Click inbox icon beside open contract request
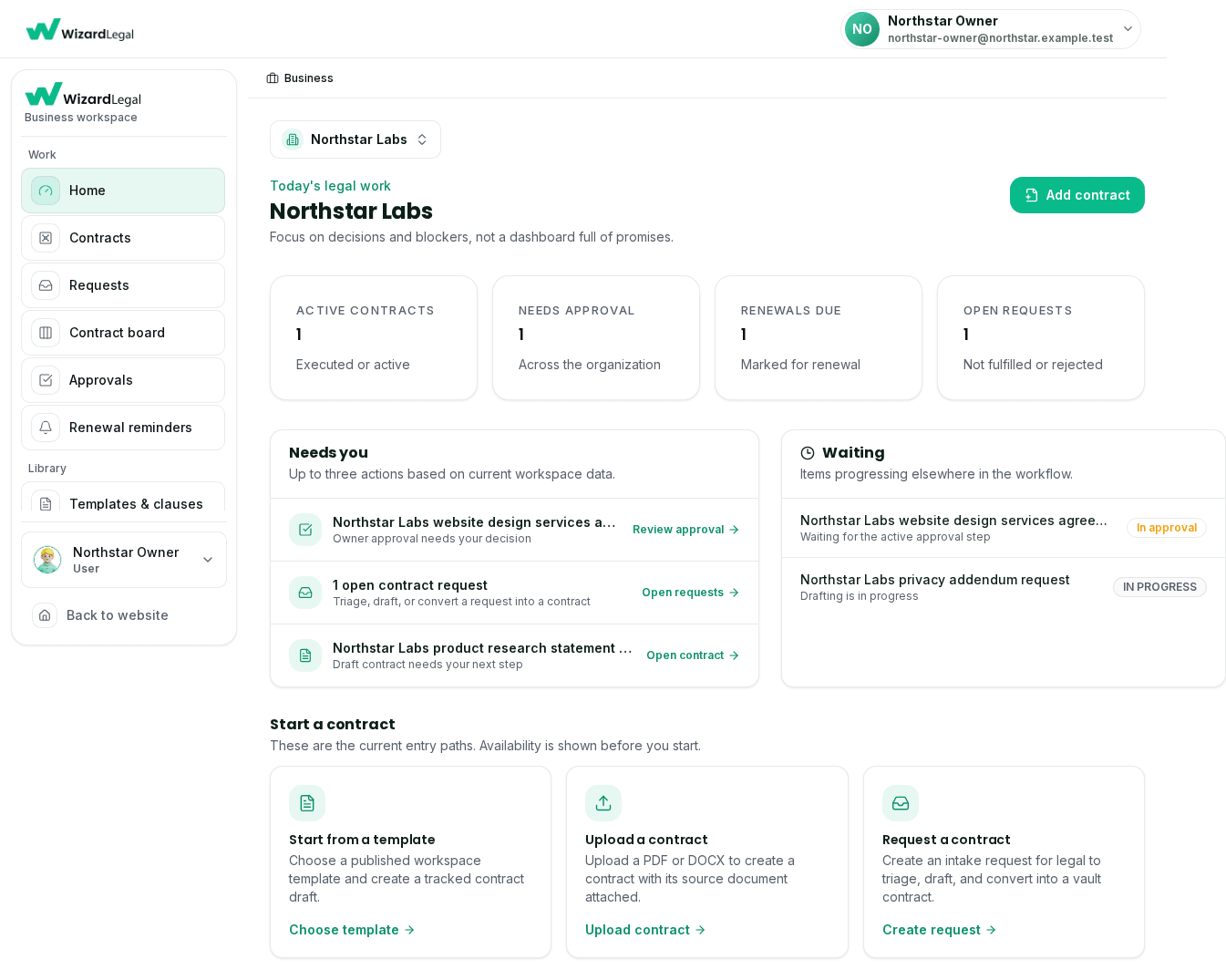 (x=305, y=593)
